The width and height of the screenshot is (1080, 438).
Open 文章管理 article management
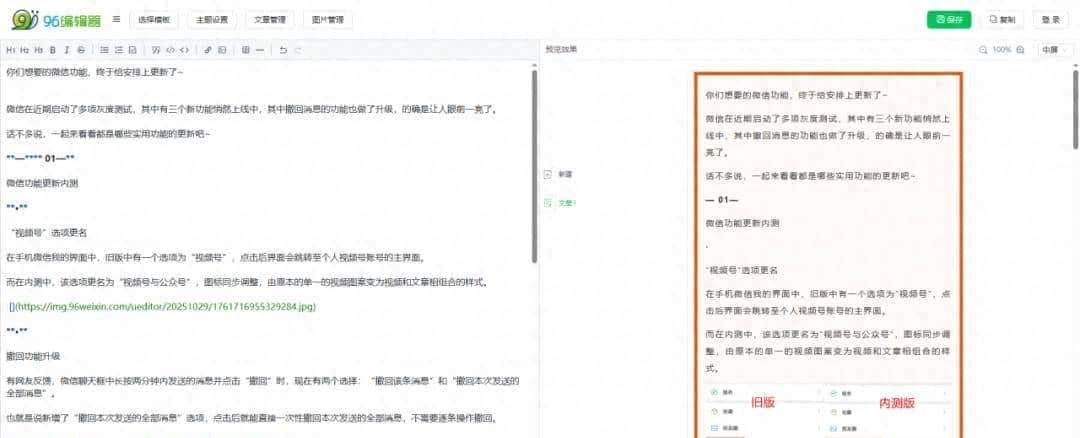pos(269,20)
